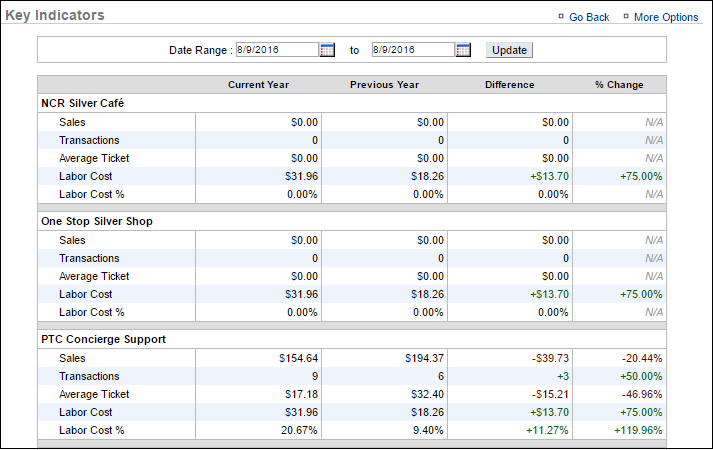
Task: Click previous year transactions value 6
Action: (x=441, y=376)
